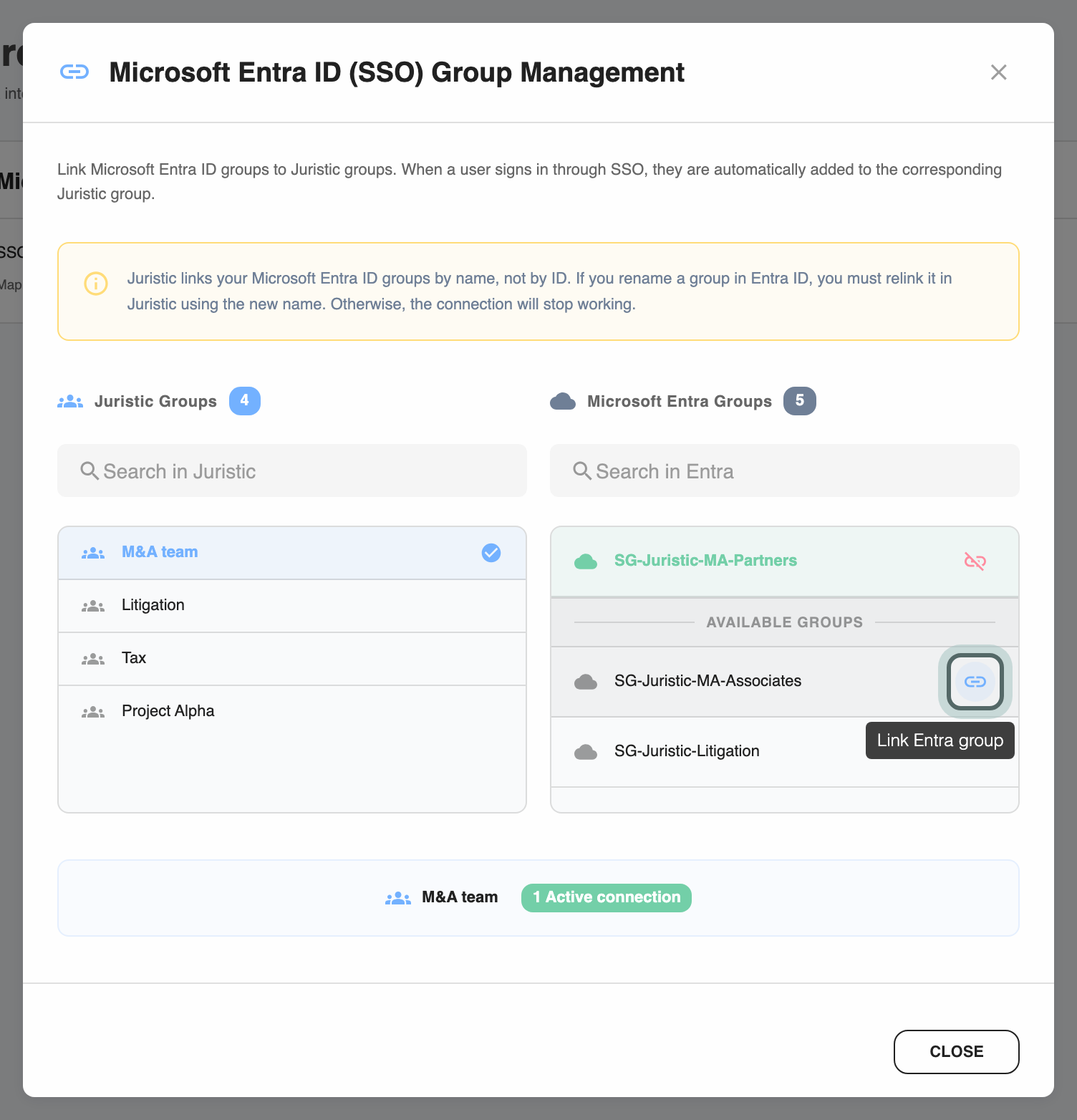This screenshot has height=1120, width=1077.
Task: Click the CLOSE button
Action: tap(957, 1052)
